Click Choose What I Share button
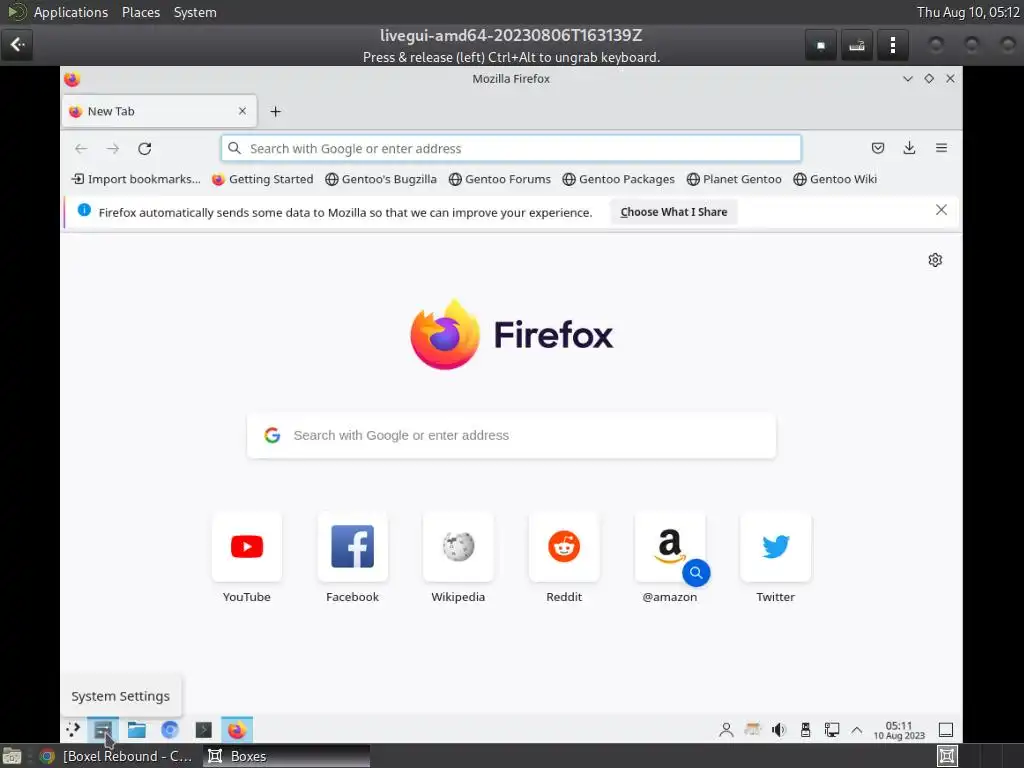The image size is (1024, 768). pos(673,212)
